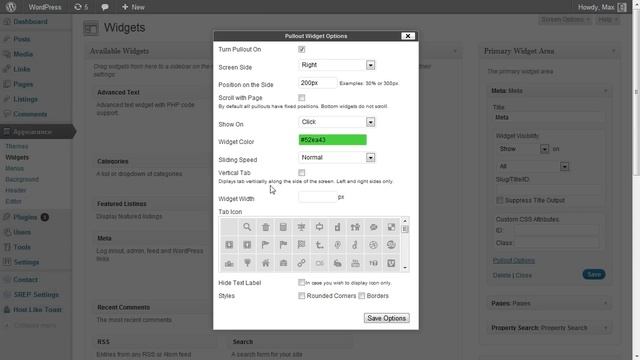Select the trash can tab icon
640x360 pixels.
265,227
